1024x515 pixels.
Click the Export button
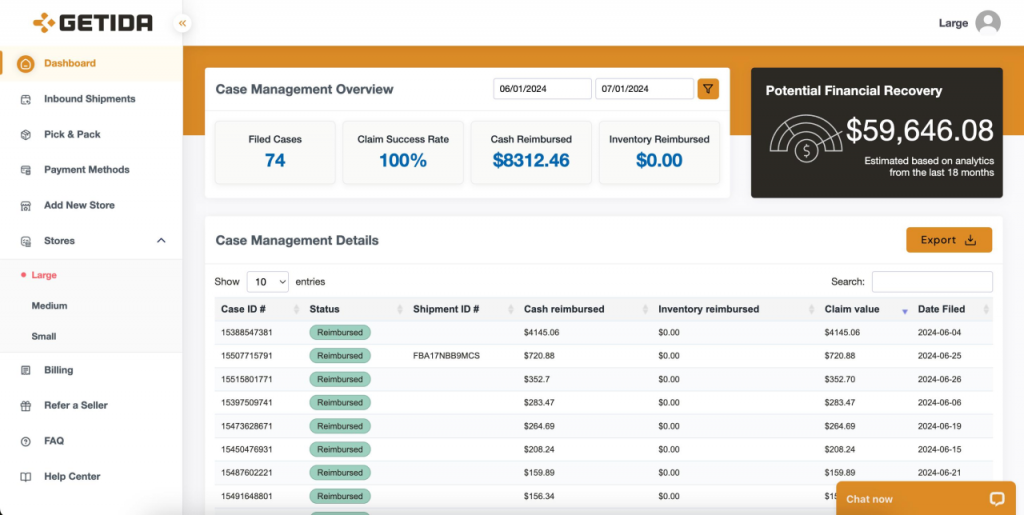pos(949,240)
